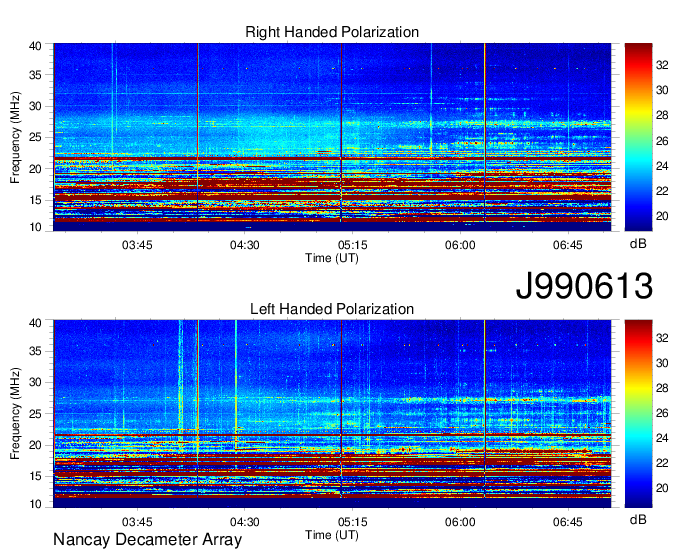
Task: Click the dB unit label under the top colorbar
Action: pos(638,244)
